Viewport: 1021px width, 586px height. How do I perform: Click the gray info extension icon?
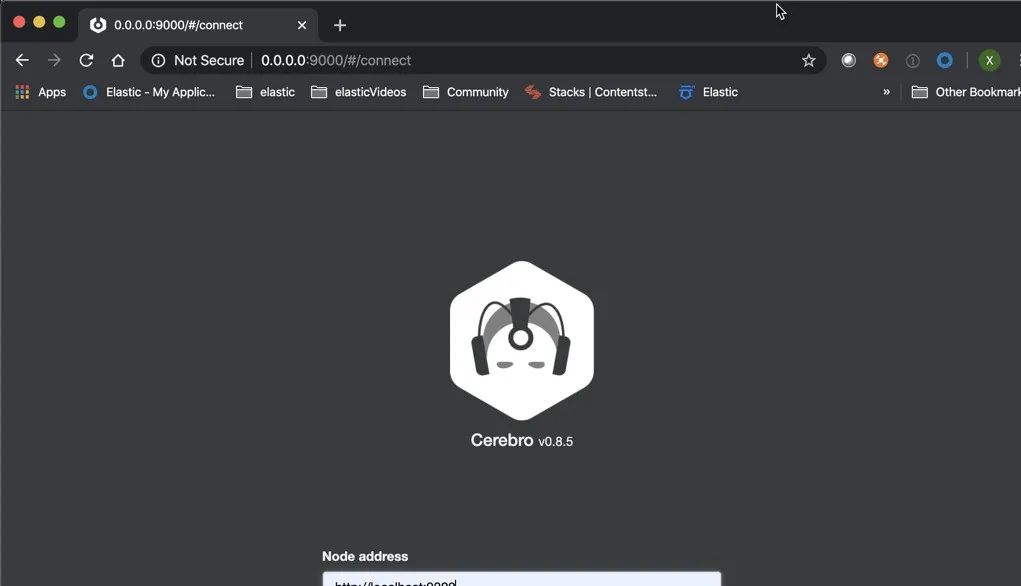point(912,60)
